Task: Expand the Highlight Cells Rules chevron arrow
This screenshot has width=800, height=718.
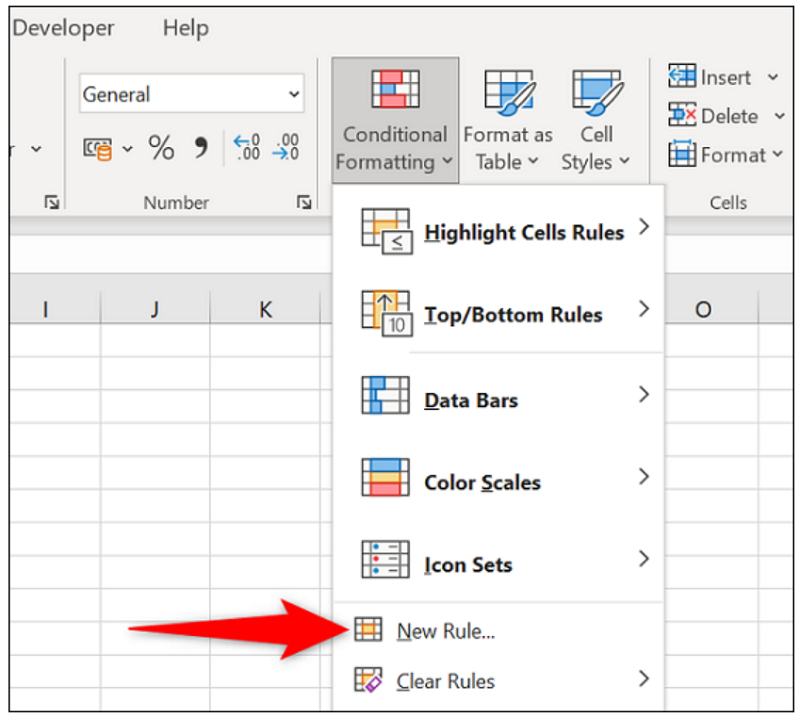Action: click(x=644, y=226)
